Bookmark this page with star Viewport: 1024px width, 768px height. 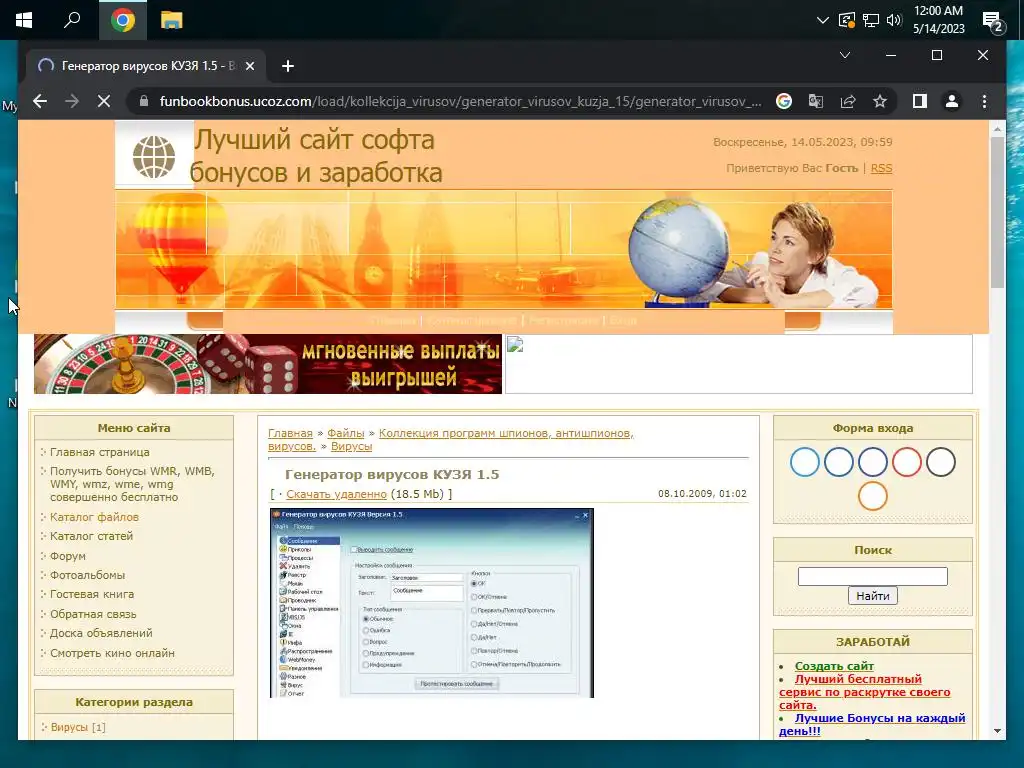click(x=880, y=101)
